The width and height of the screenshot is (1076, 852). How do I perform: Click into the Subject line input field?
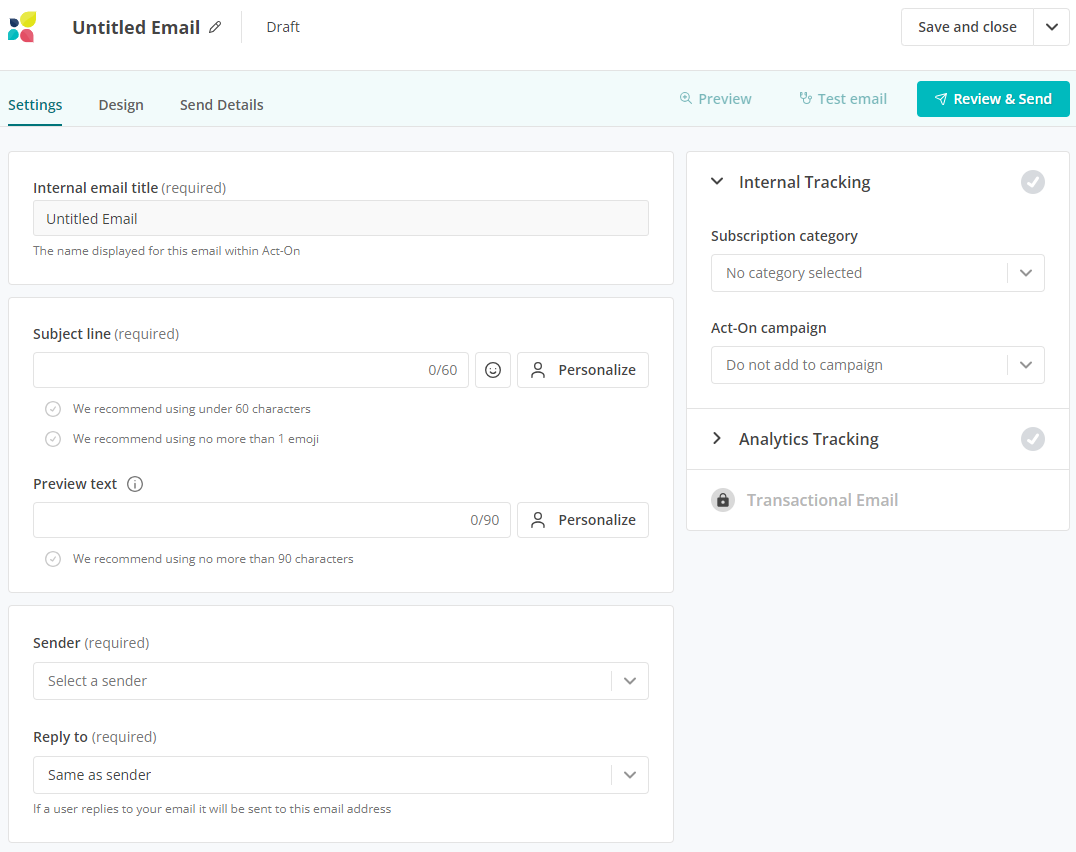(x=250, y=370)
